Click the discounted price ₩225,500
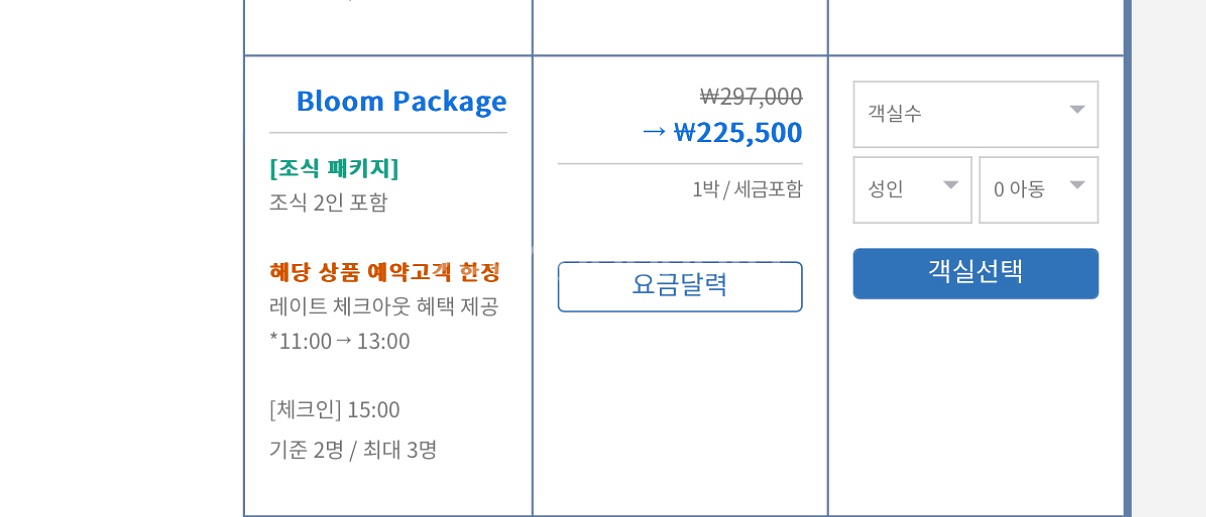Screen dimensions: 1206x517 click(738, 132)
